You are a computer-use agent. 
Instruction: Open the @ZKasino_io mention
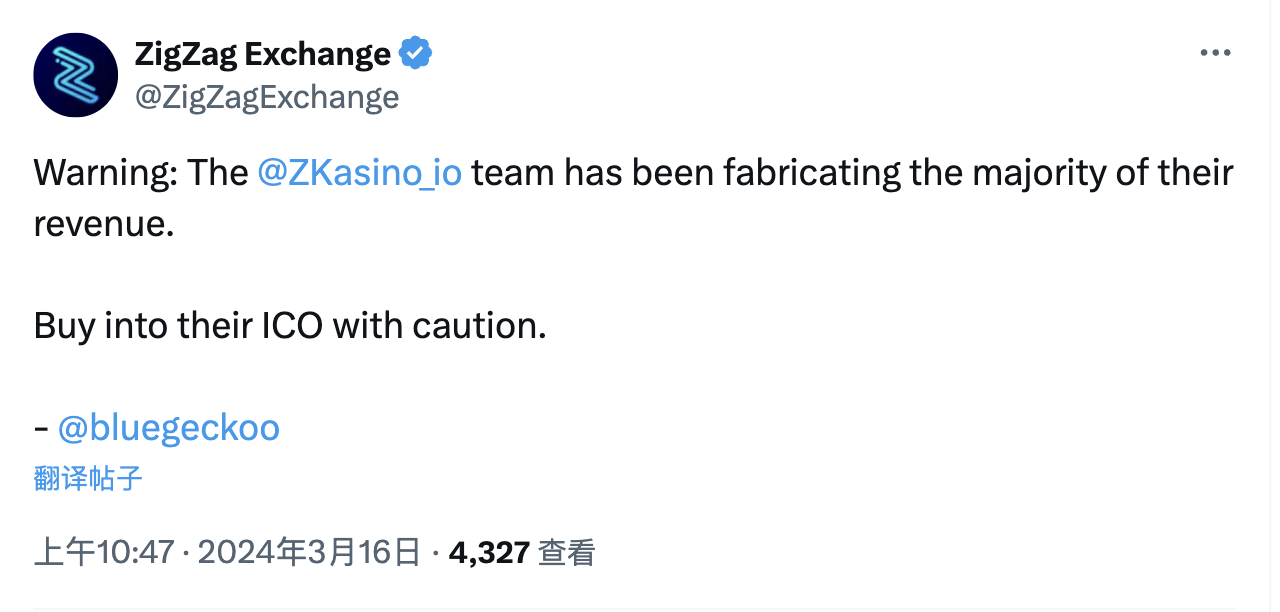tap(360, 173)
